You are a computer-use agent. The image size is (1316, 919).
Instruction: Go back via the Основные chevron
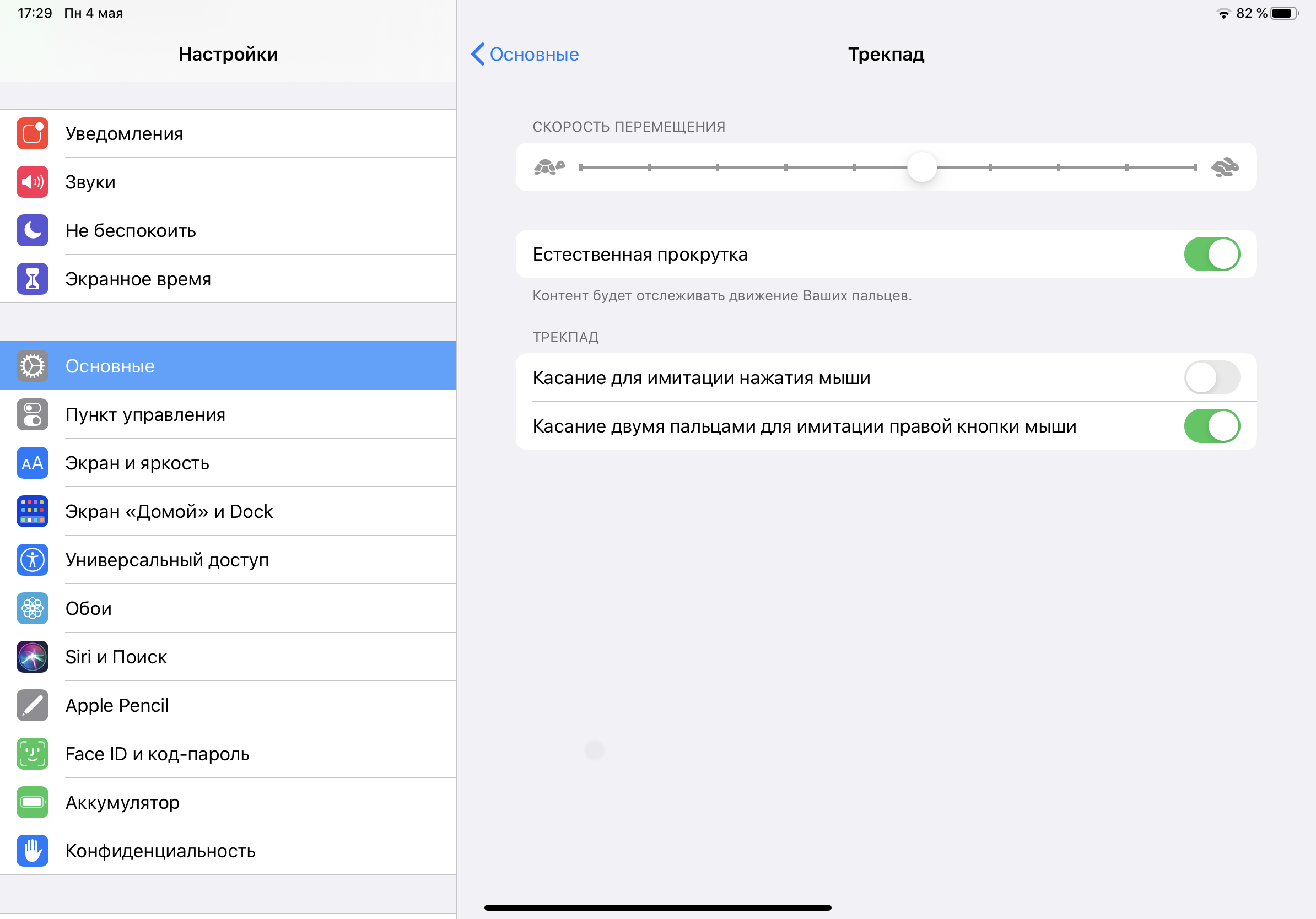(x=525, y=55)
